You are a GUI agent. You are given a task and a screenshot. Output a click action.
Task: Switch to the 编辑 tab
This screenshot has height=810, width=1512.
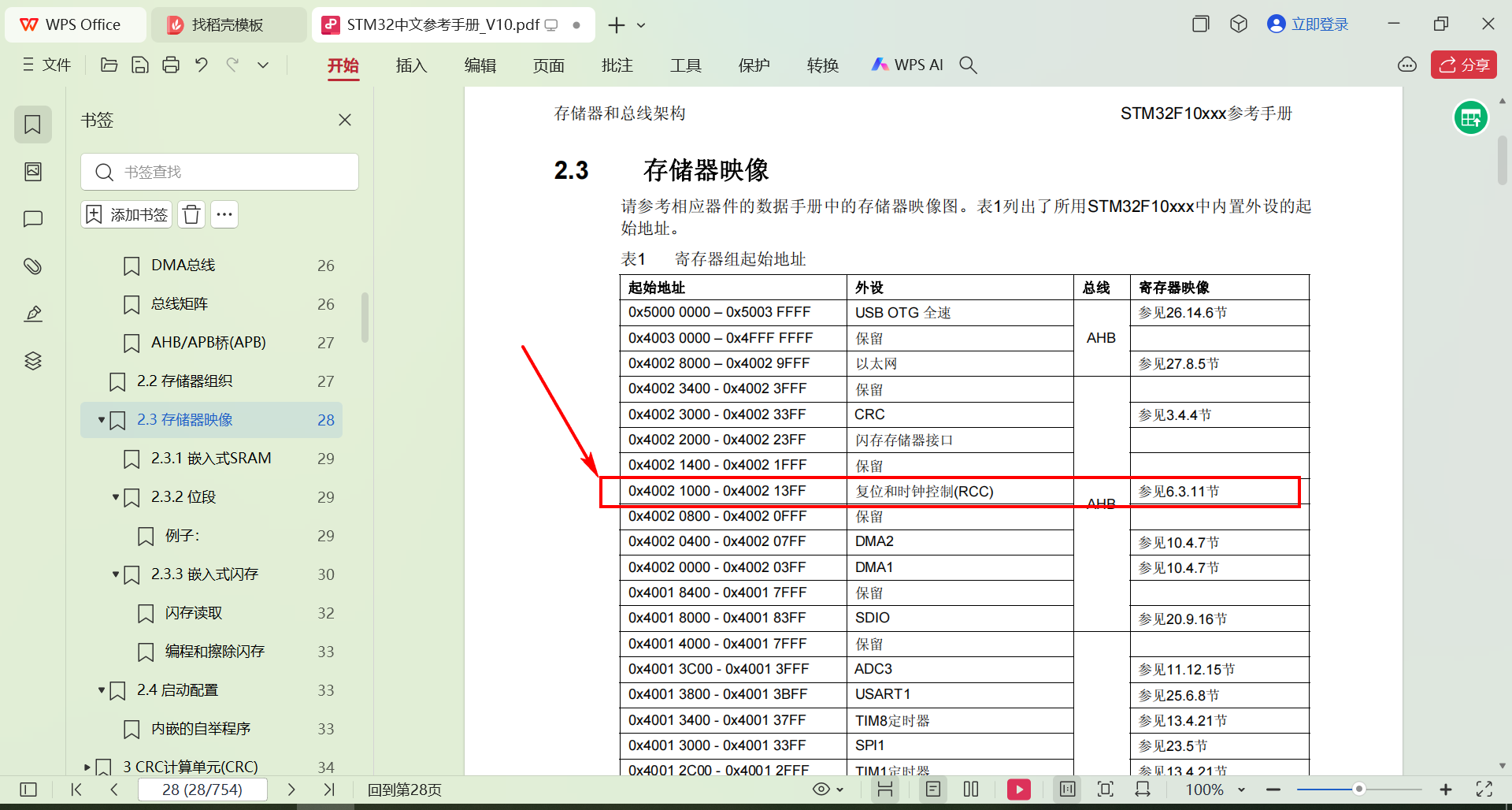480,65
